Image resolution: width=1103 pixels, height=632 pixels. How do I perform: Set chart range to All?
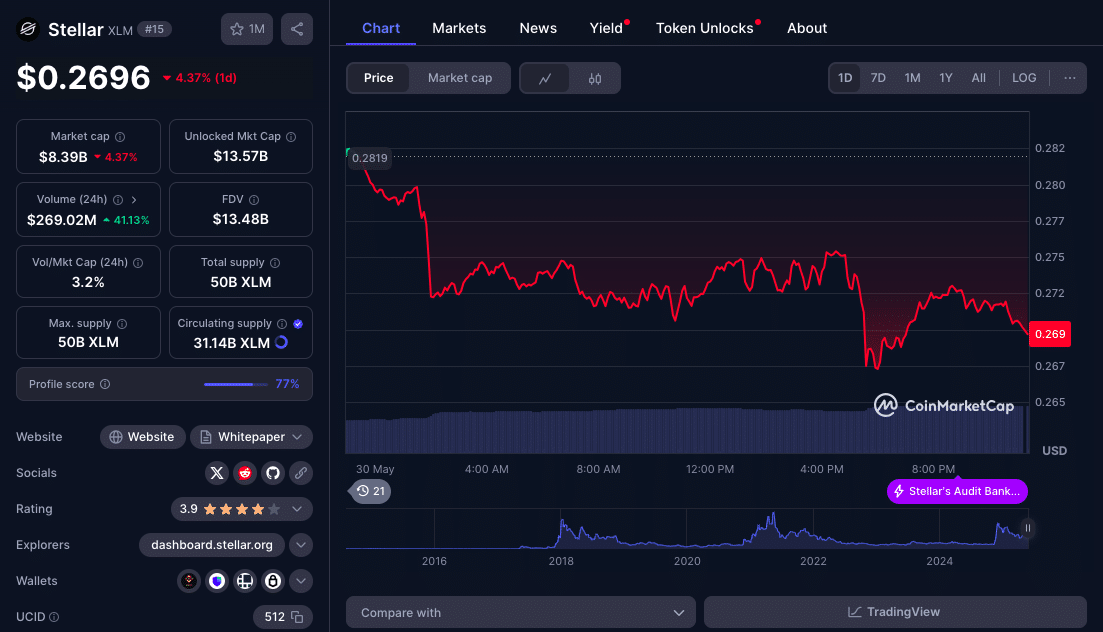click(x=978, y=78)
